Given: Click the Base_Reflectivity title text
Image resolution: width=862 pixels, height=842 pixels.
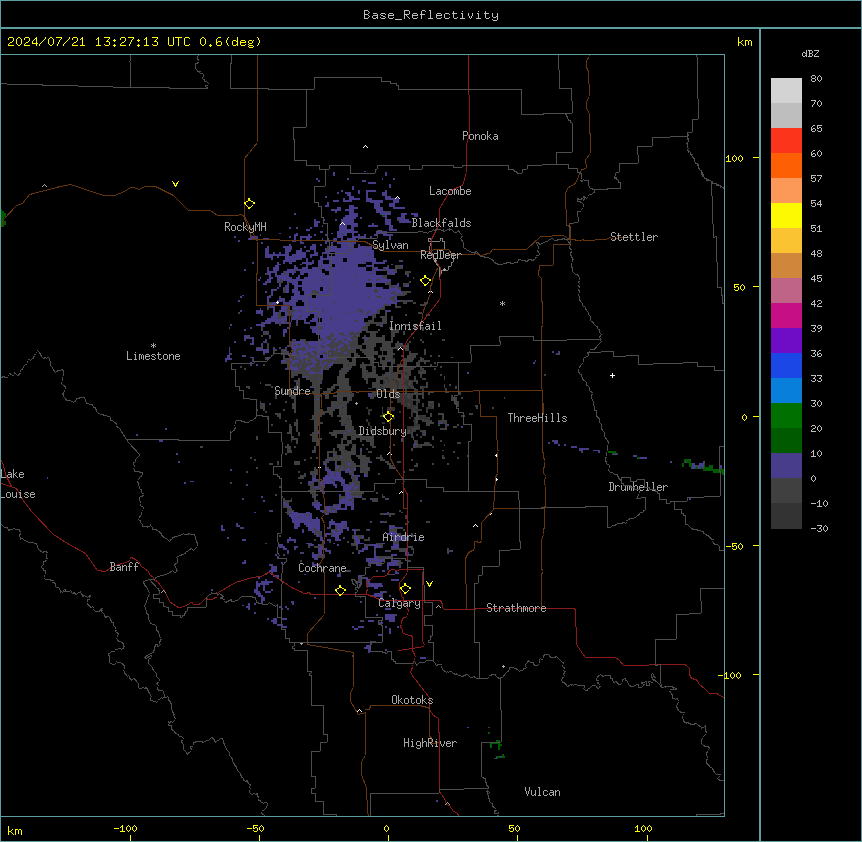Looking at the screenshot, I should click(x=431, y=15).
